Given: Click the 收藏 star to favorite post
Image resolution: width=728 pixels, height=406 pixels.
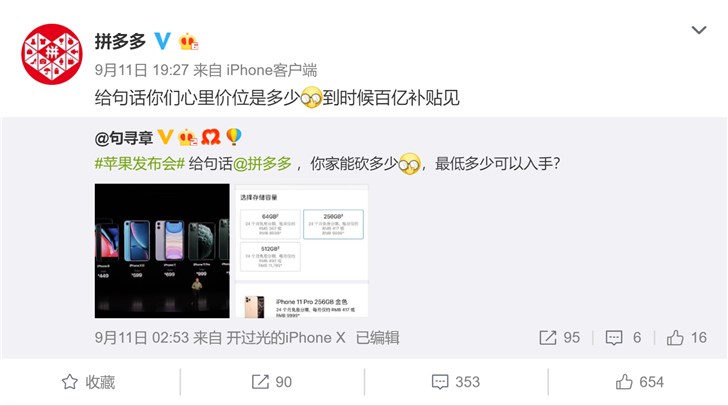Looking at the screenshot, I should (x=88, y=382).
